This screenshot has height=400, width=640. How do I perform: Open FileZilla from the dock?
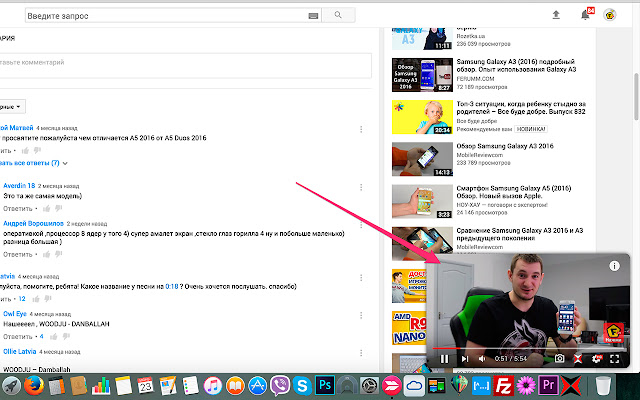coord(503,385)
